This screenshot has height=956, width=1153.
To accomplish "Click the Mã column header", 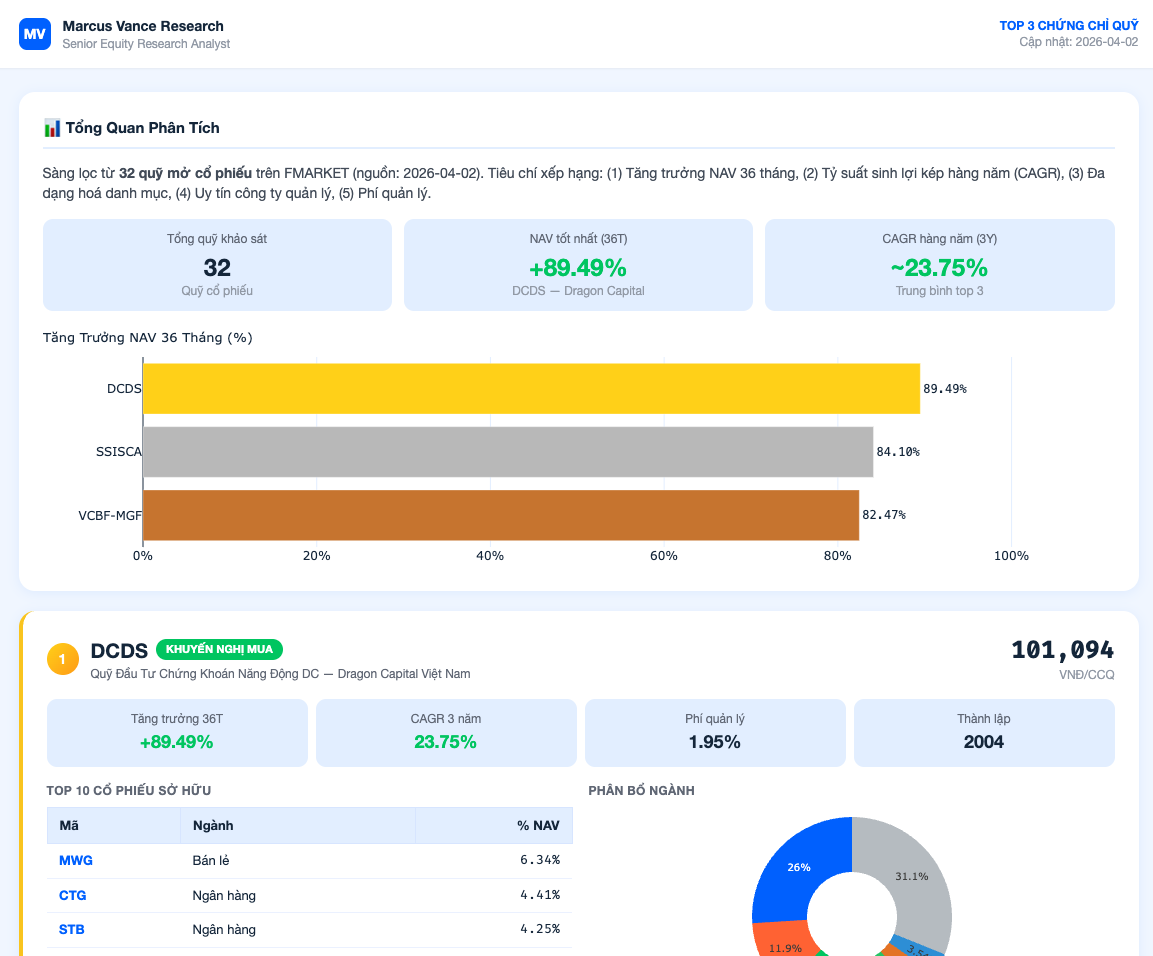I will (x=70, y=825).
